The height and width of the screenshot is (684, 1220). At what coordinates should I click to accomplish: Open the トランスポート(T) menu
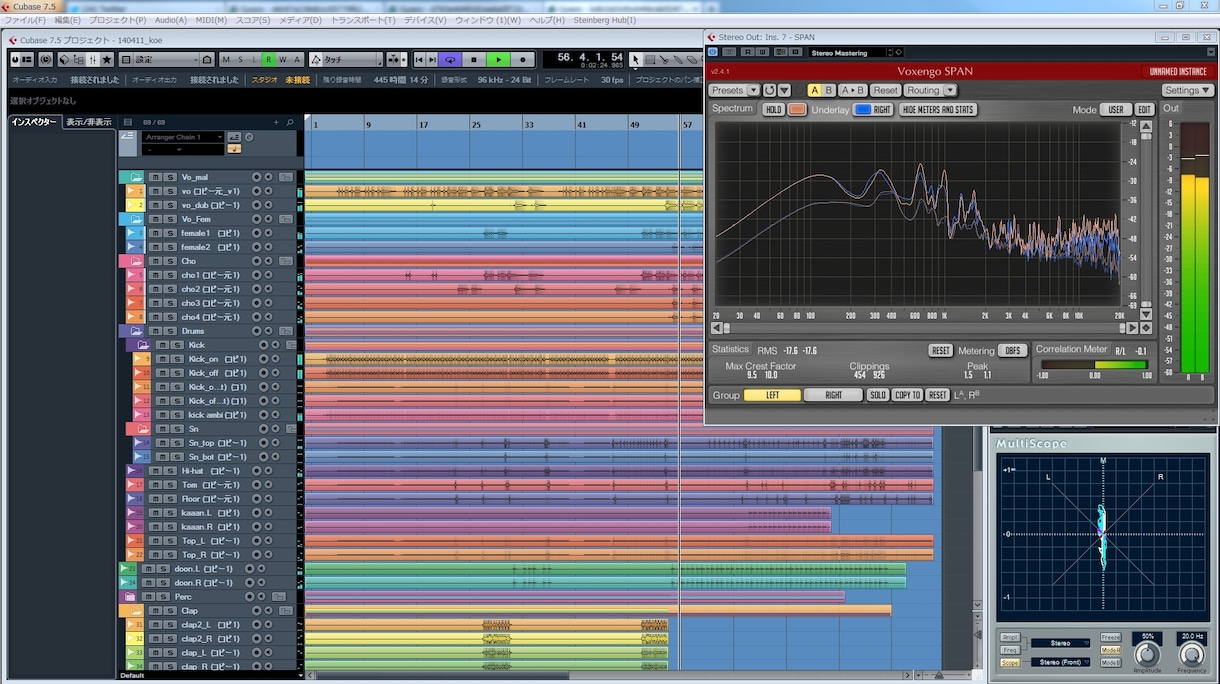coord(363,20)
